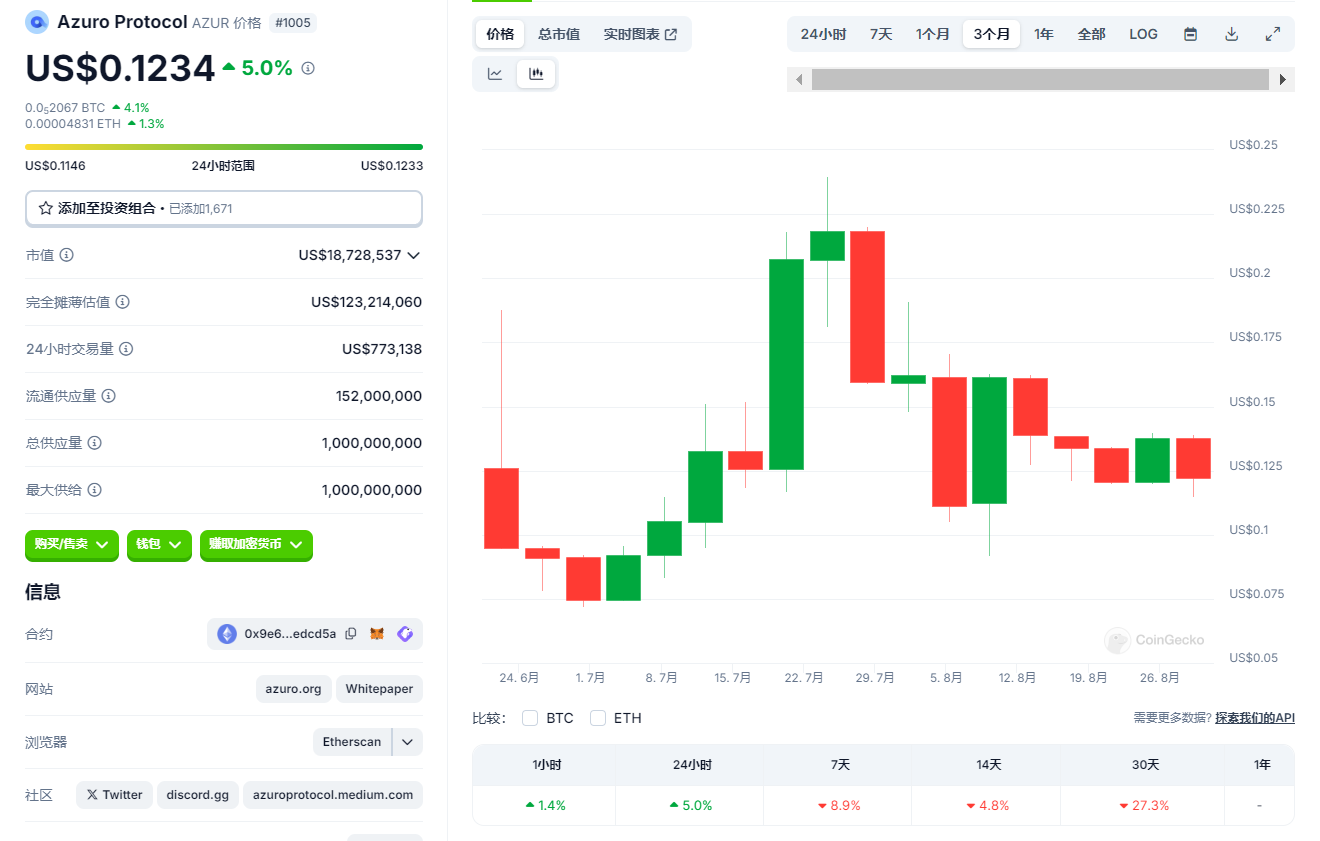Click the #1005 rank badge

[x=292, y=22]
